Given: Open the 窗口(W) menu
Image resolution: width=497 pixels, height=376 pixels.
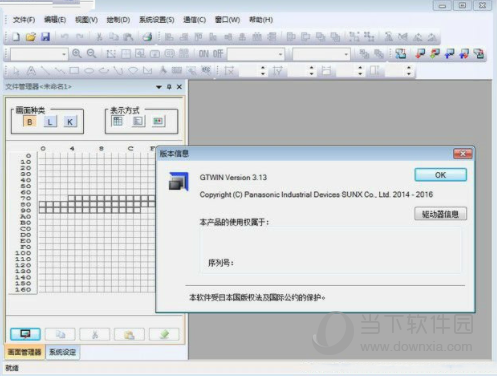Looking at the screenshot, I should click(227, 20).
